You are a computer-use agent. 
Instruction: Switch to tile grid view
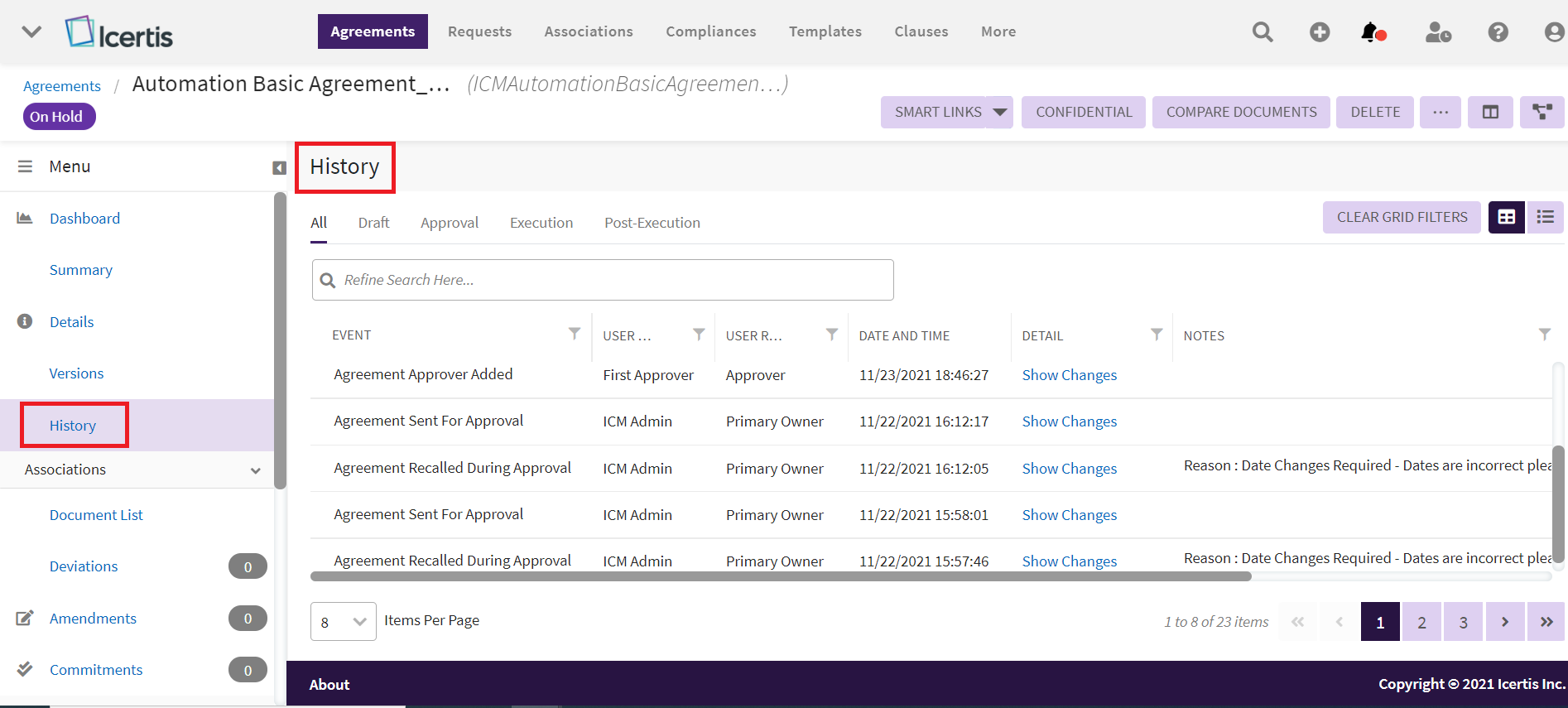click(x=1506, y=217)
